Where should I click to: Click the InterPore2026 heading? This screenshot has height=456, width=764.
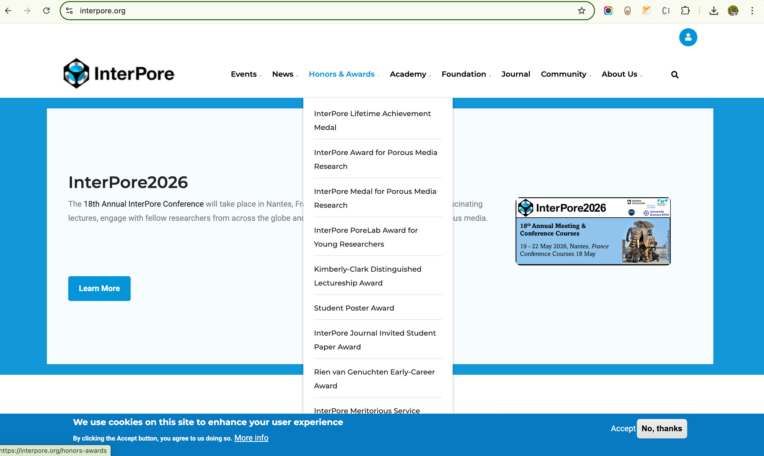(x=128, y=182)
